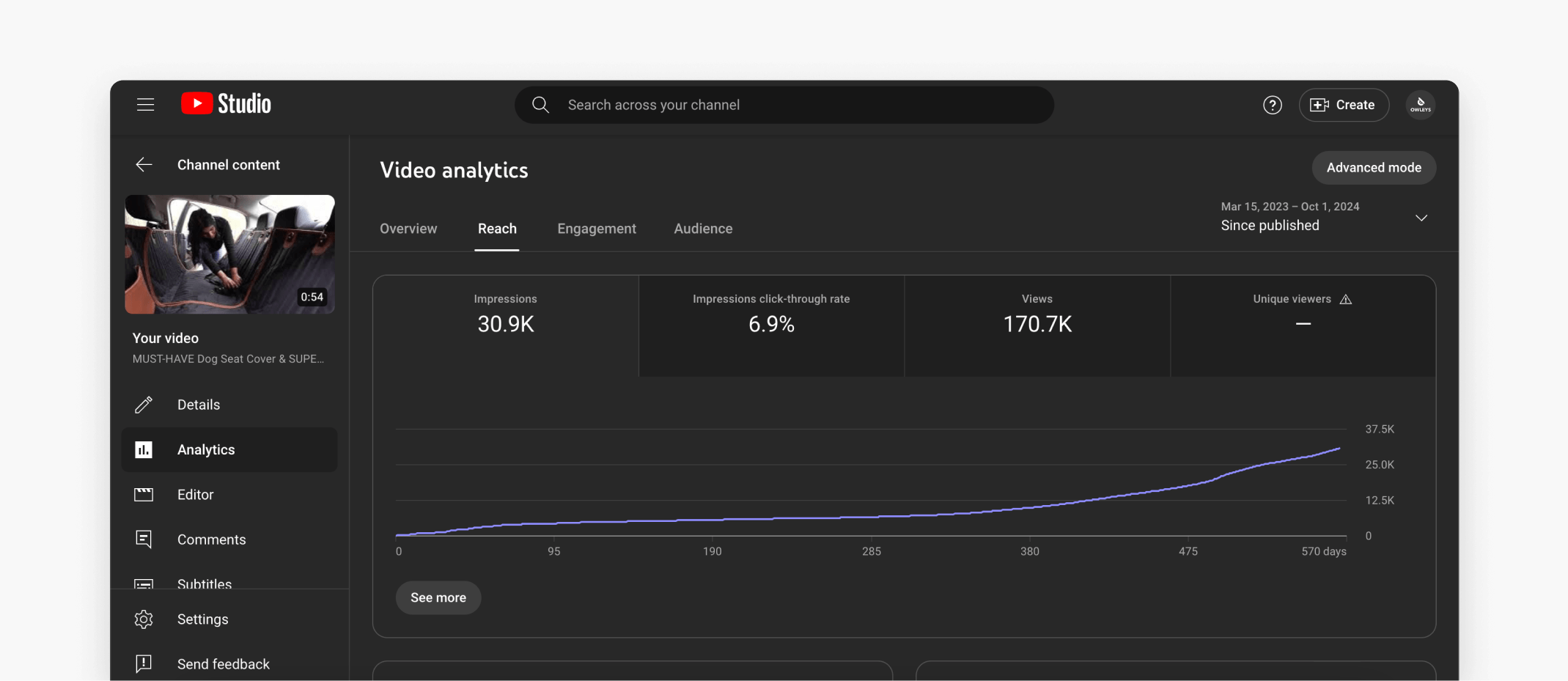Go back using Channel content arrow
The height and width of the screenshot is (681, 1568).
click(x=144, y=165)
